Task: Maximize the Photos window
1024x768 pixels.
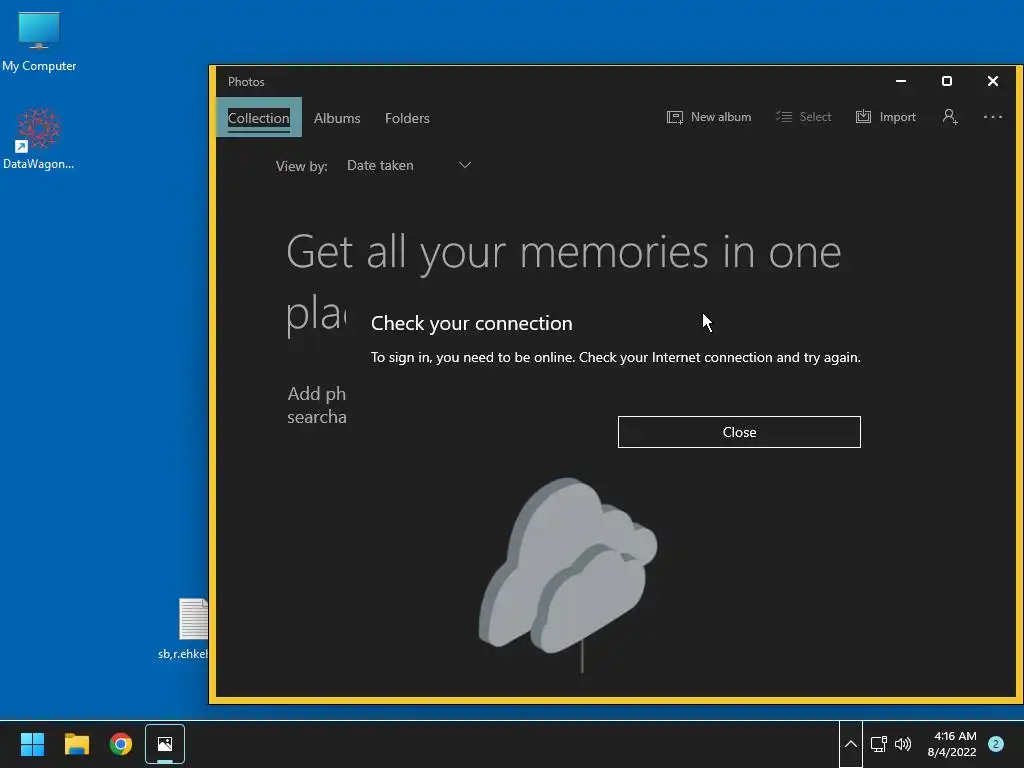Action: 946,81
